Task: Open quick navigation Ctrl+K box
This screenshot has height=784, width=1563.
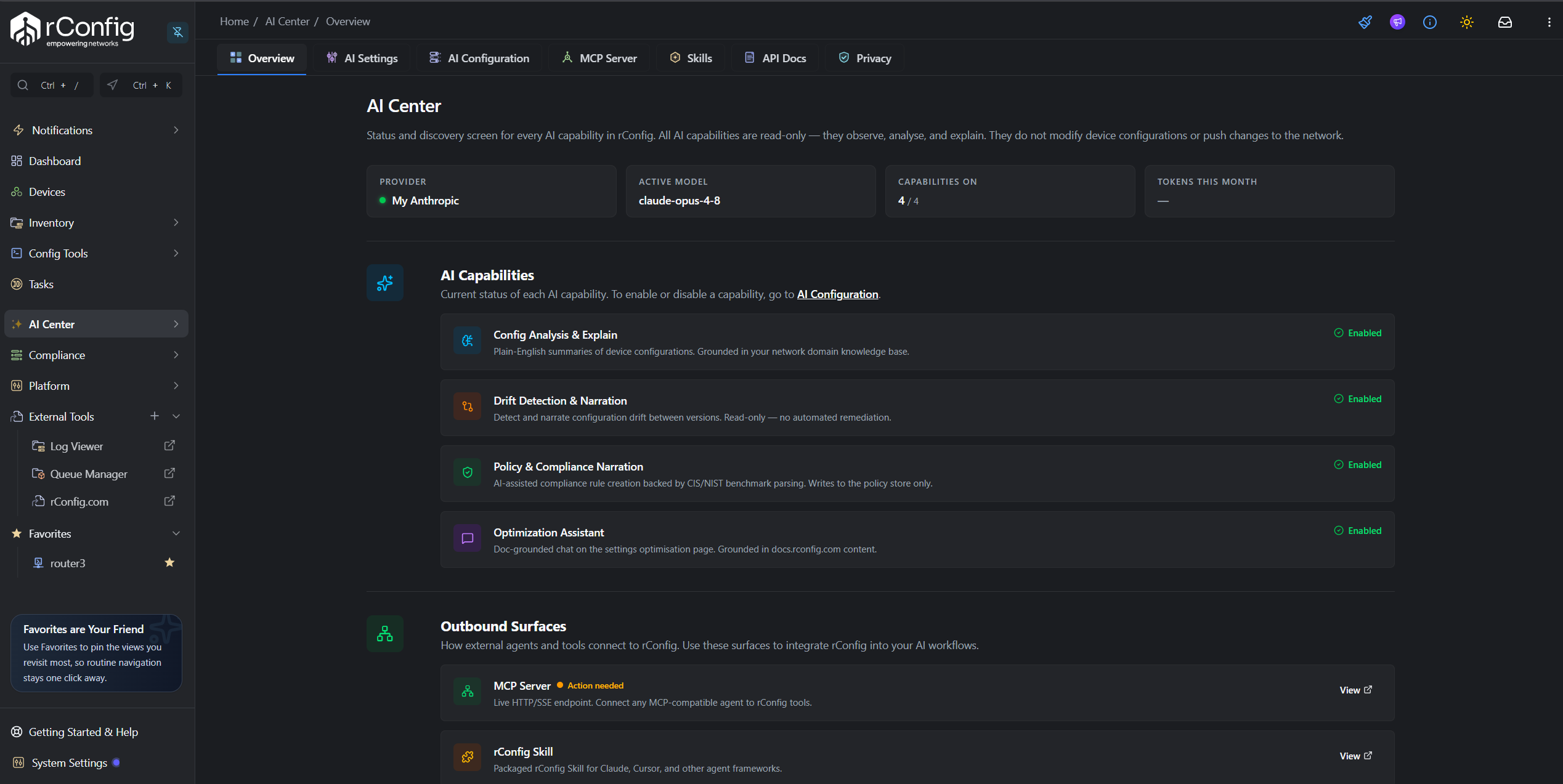Action: [141, 85]
